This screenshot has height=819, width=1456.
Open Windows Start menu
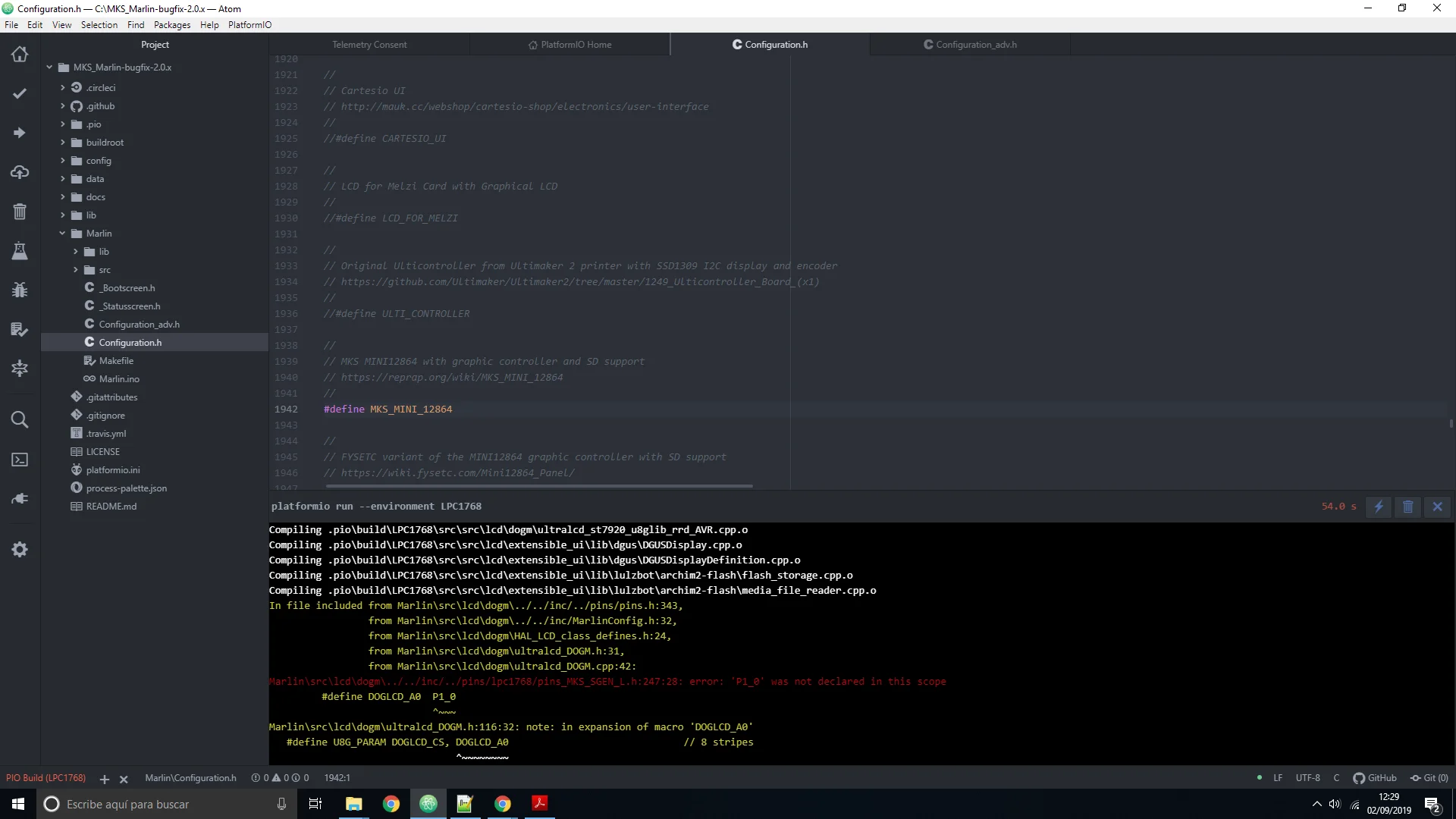point(18,804)
